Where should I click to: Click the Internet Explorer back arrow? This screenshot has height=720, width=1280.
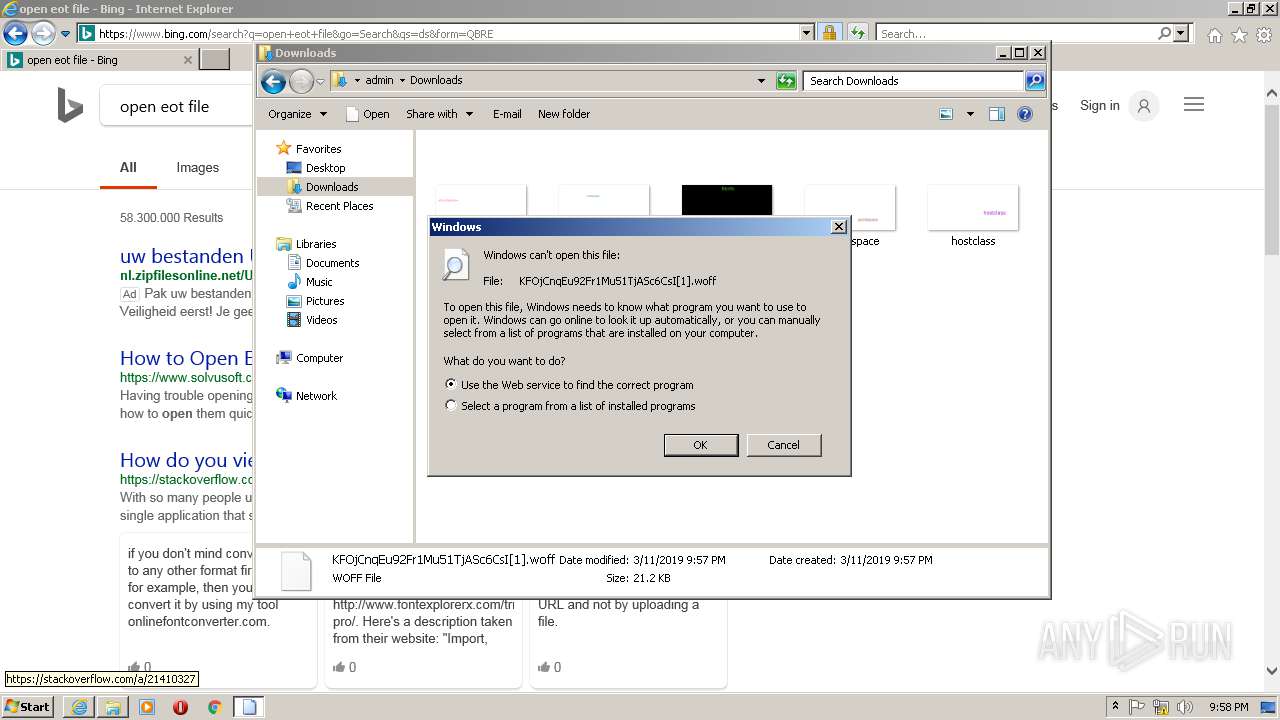[14, 33]
